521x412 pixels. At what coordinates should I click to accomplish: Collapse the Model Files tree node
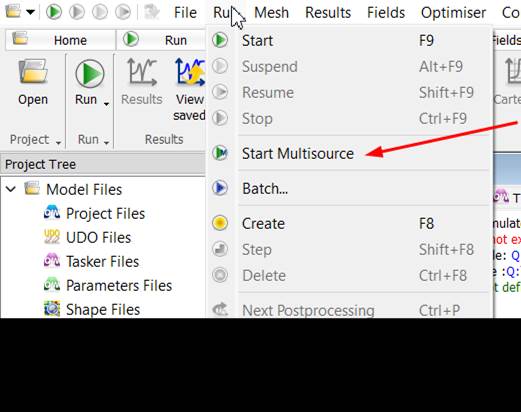click(11, 189)
